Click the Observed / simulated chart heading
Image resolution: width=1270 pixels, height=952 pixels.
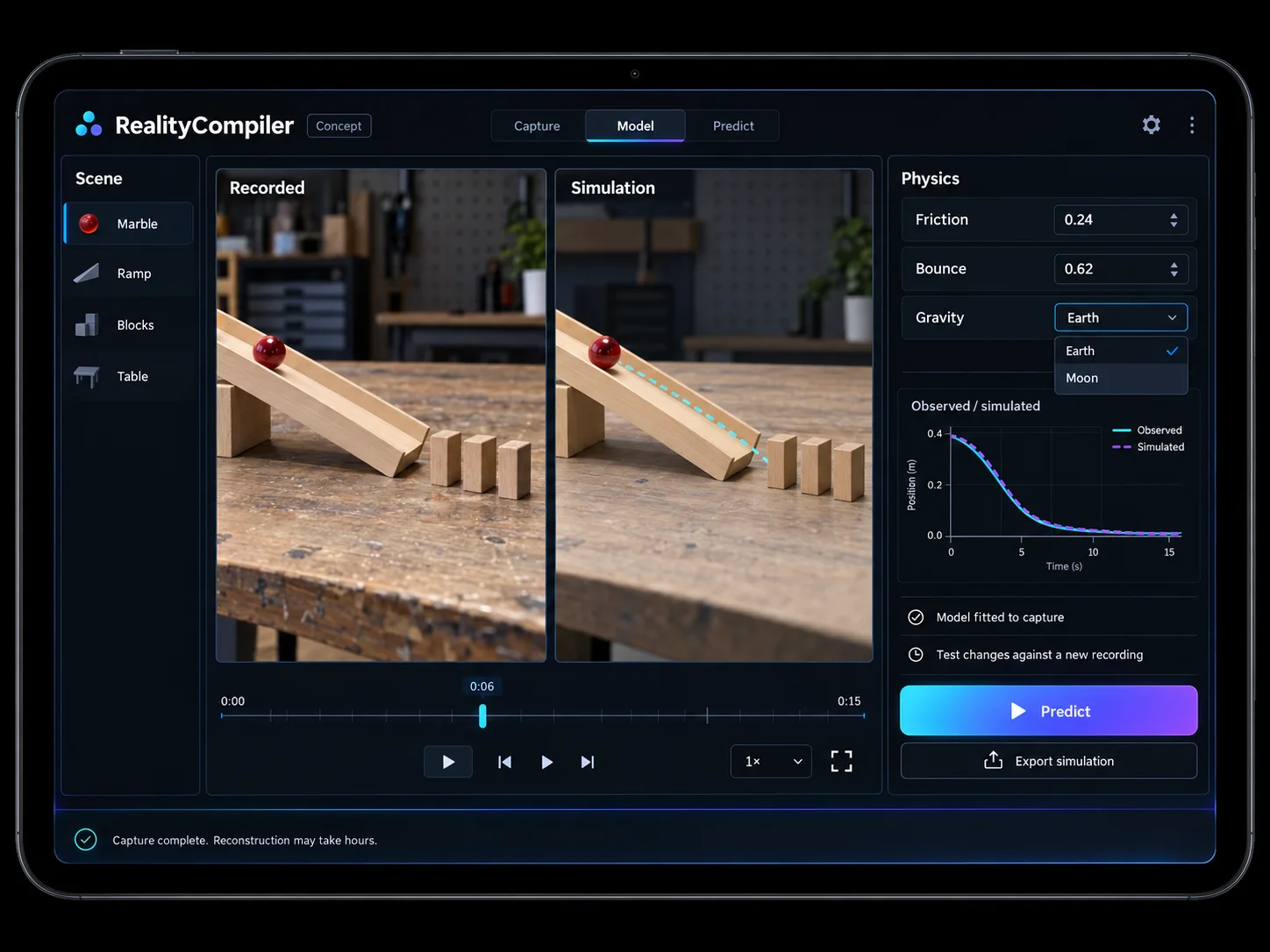point(975,406)
